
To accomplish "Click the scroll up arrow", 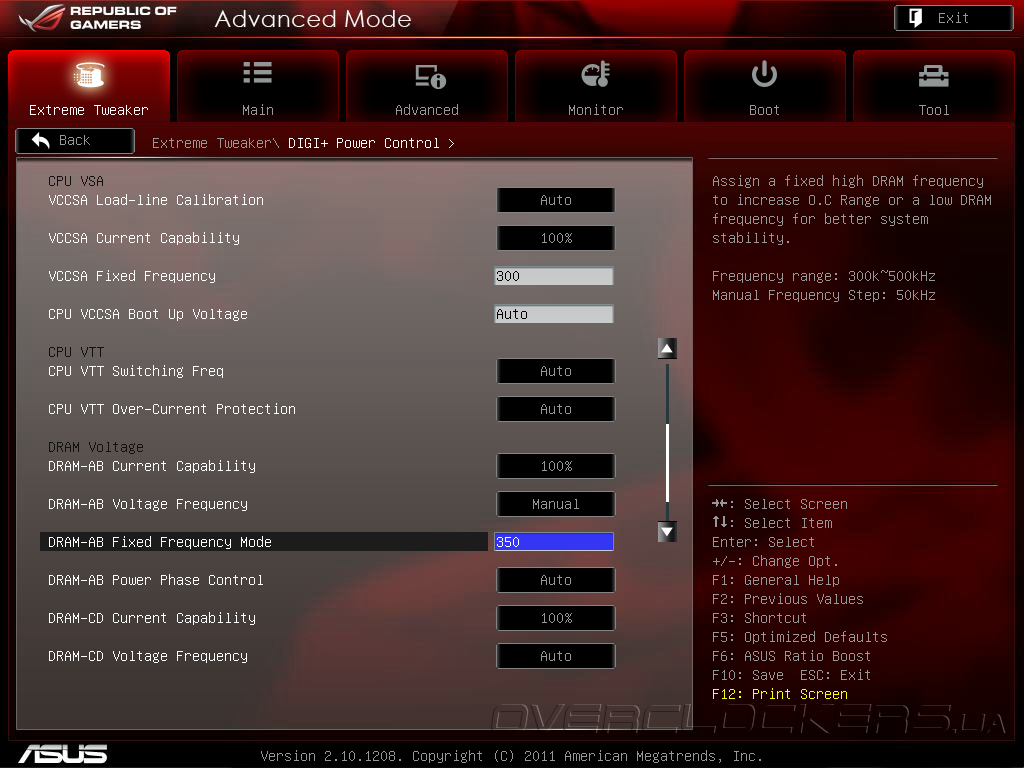I will coord(667,349).
